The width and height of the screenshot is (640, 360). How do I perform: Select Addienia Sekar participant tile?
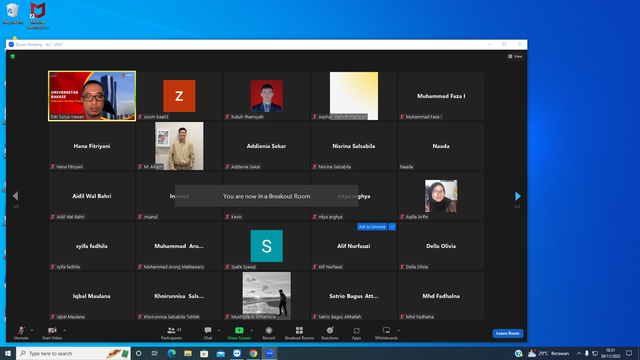[x=267, y=146]
